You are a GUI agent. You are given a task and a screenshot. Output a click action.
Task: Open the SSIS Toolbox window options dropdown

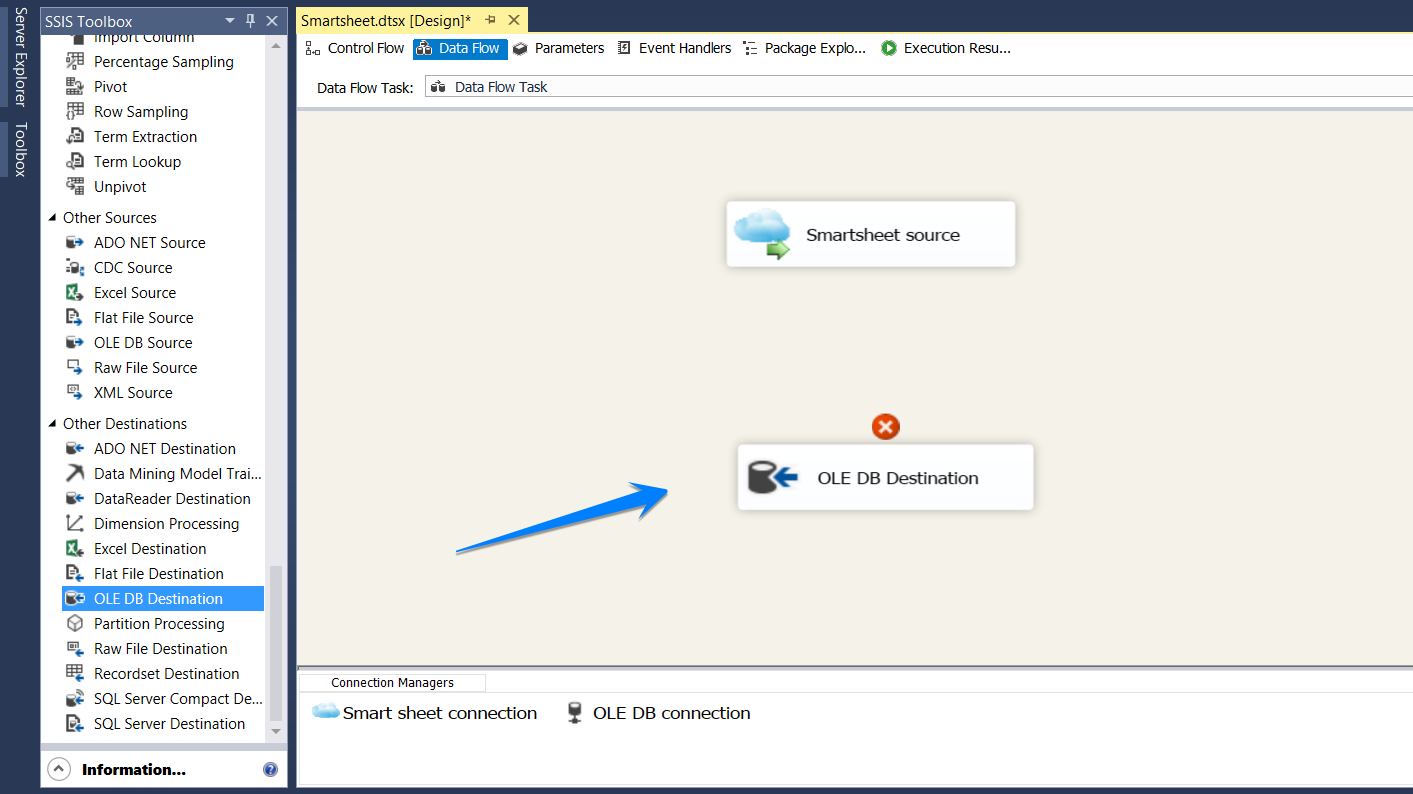(x=230, y=20)
